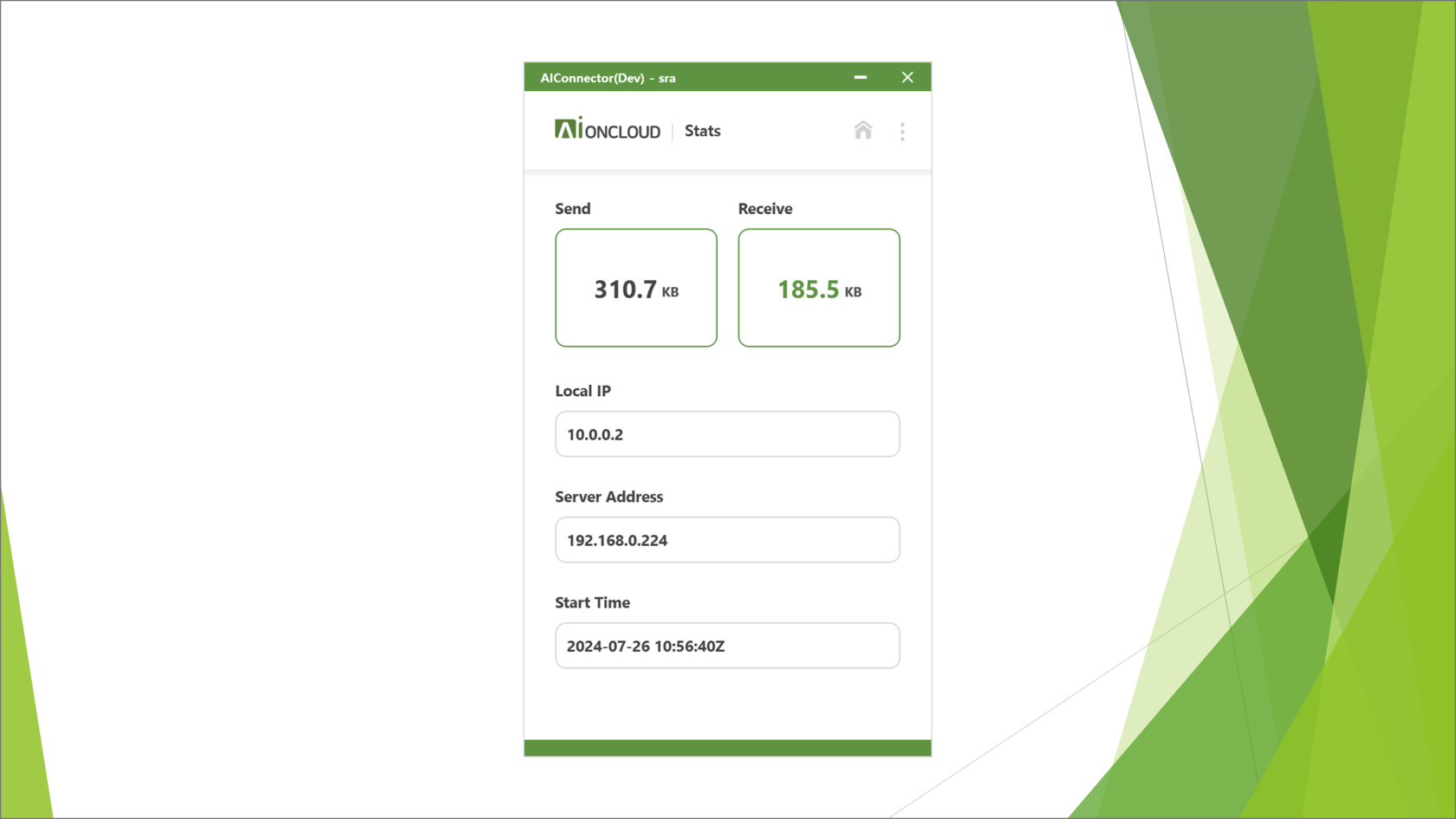
Task: Click the Start Time label
Action: (592, 602)
